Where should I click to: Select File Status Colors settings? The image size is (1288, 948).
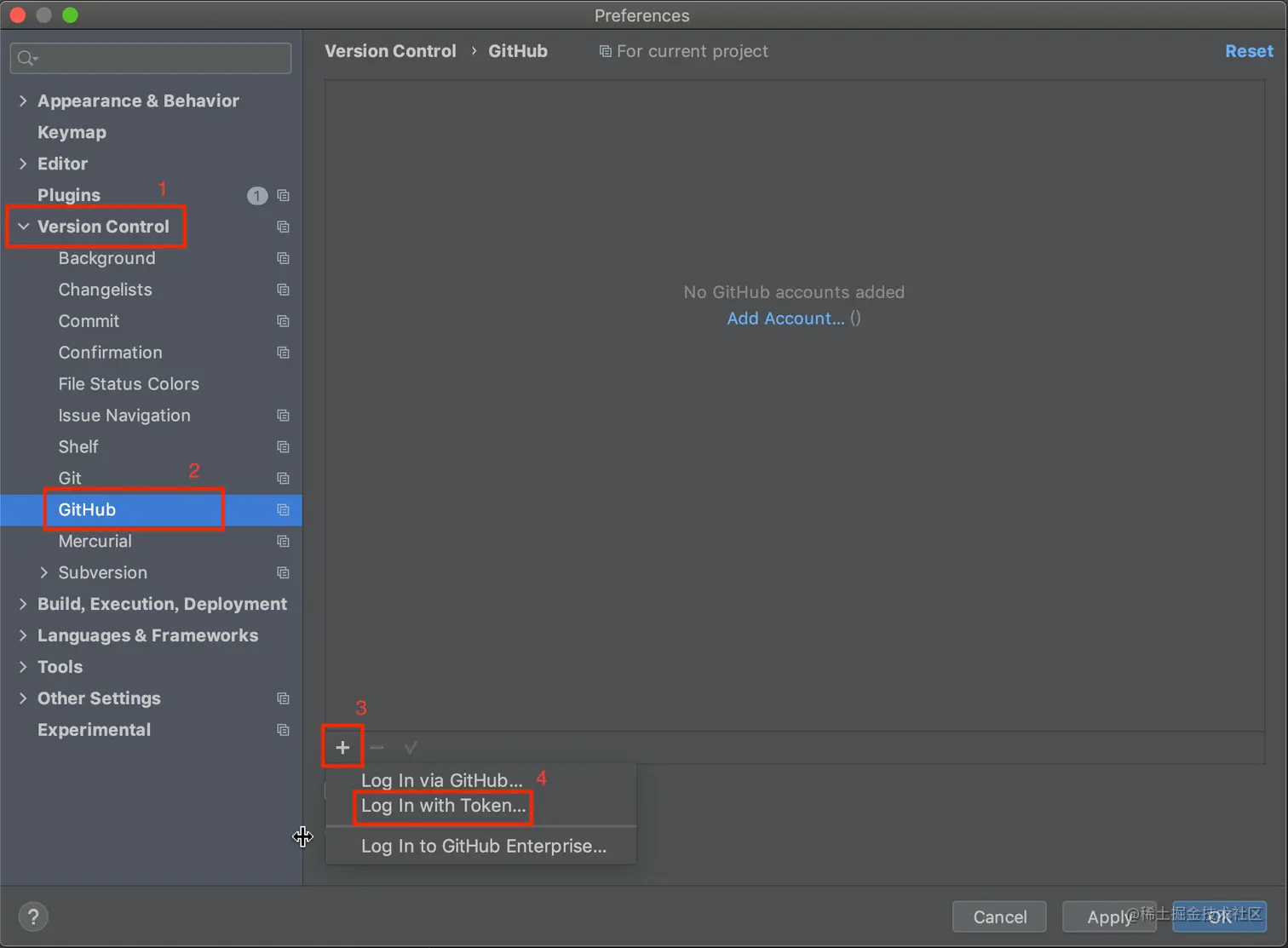coord(129,384)
